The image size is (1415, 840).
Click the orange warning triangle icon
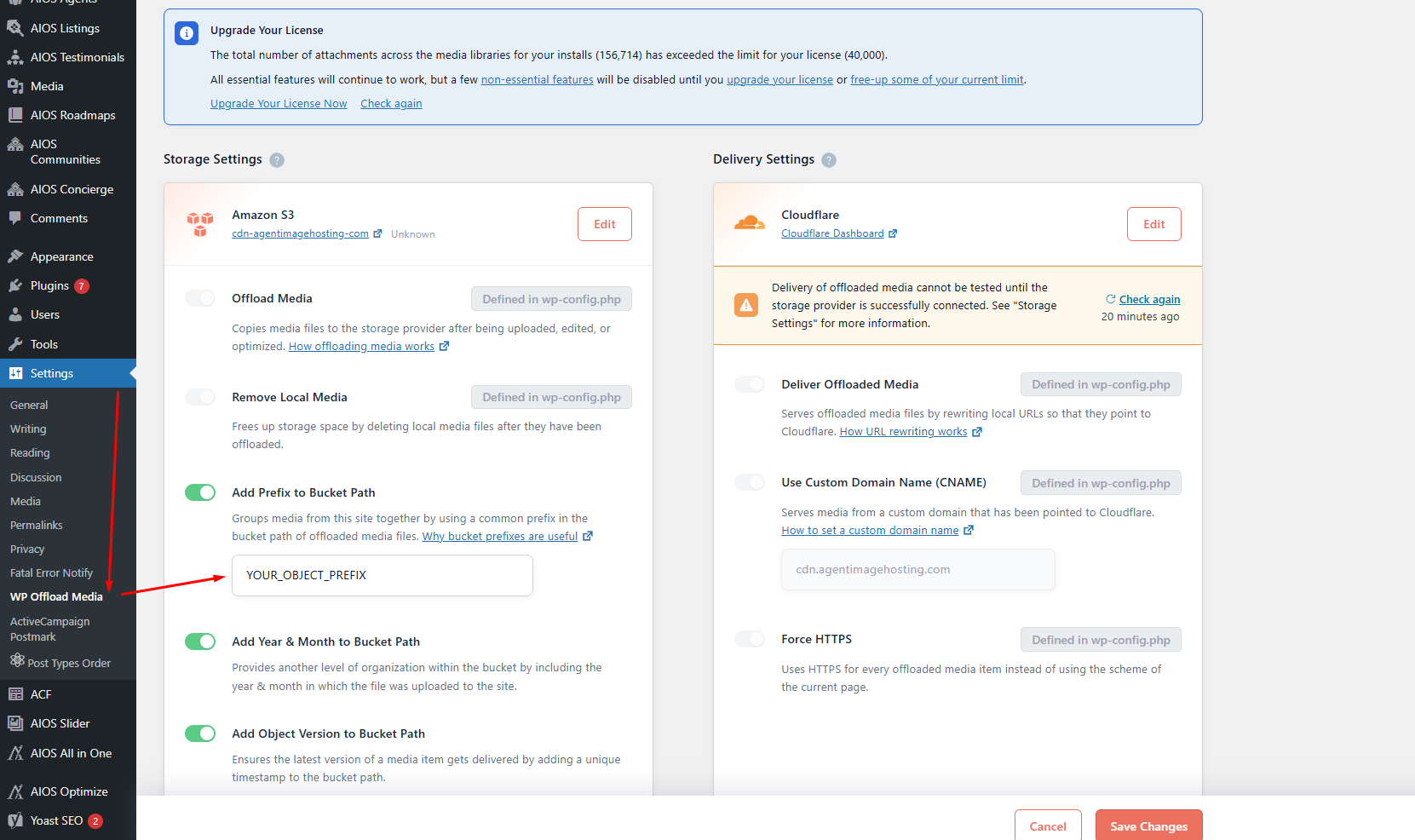pos(746,305)
